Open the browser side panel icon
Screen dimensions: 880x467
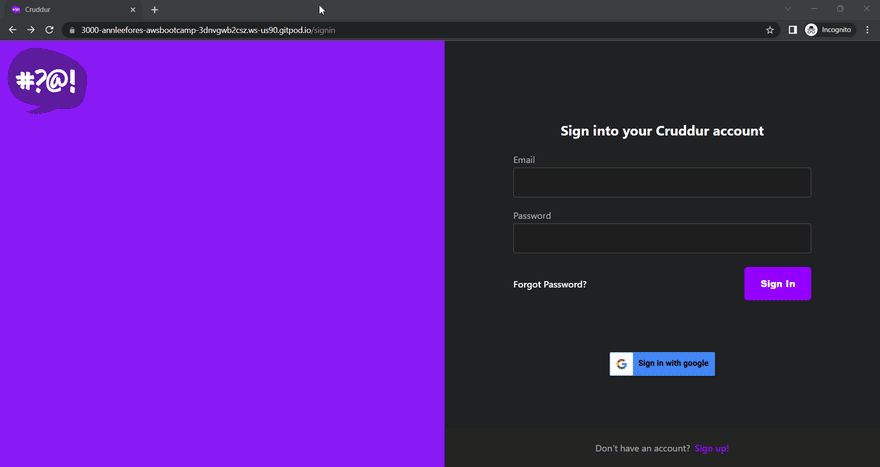tap(792, 30)
